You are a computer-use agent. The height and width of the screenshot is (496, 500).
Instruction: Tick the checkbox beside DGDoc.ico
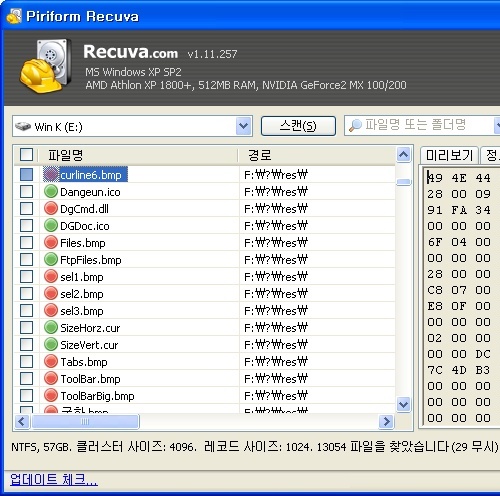26,226
